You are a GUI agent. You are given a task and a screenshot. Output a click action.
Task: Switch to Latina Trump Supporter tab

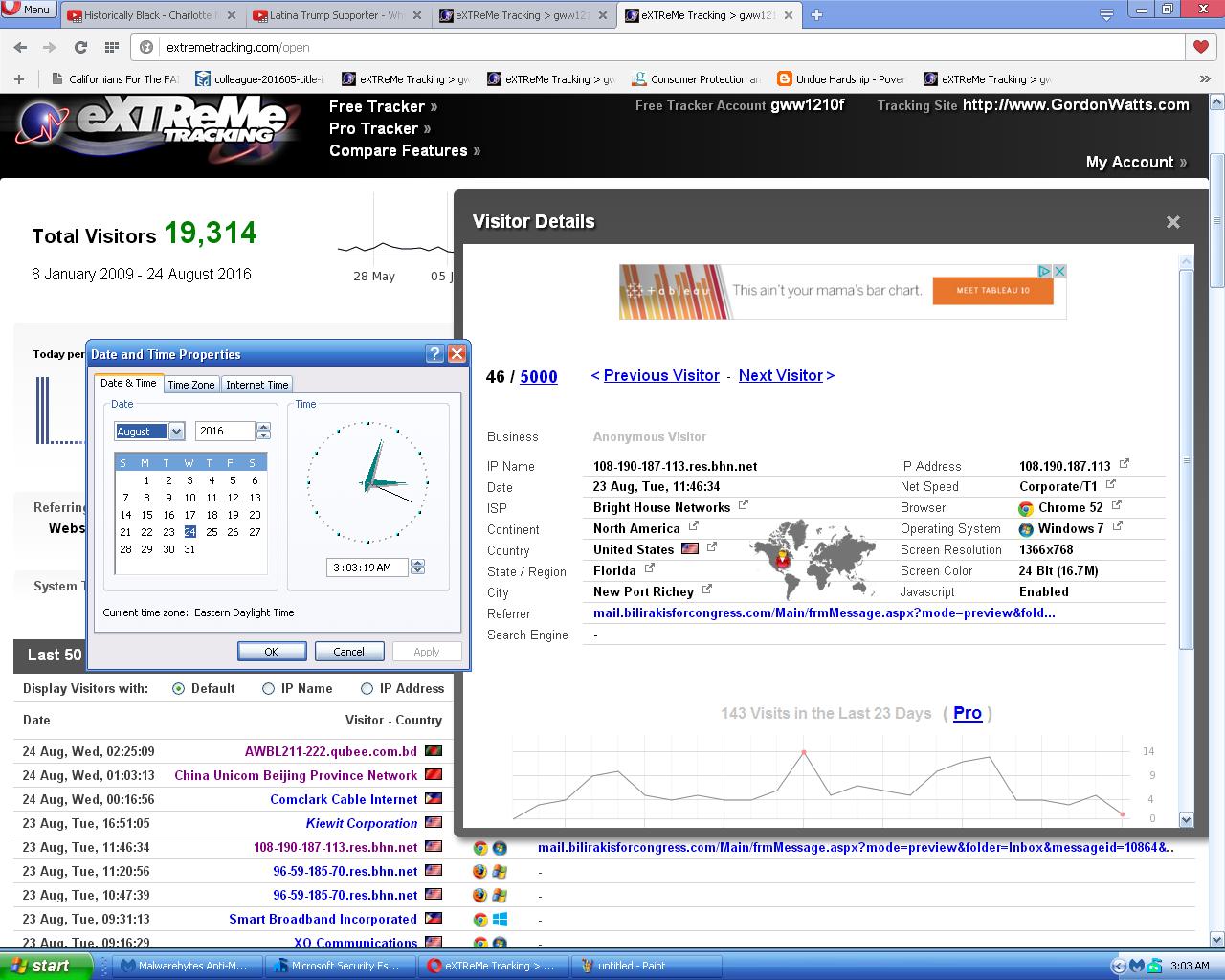tap(337, 15)
